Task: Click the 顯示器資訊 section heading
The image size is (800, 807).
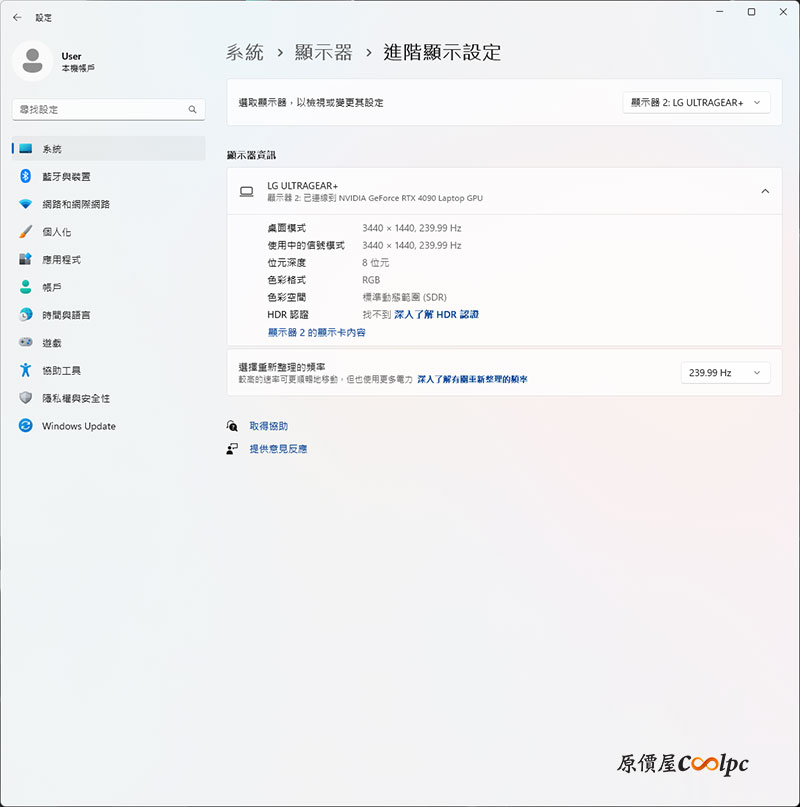Action: [x=251, y=155]
